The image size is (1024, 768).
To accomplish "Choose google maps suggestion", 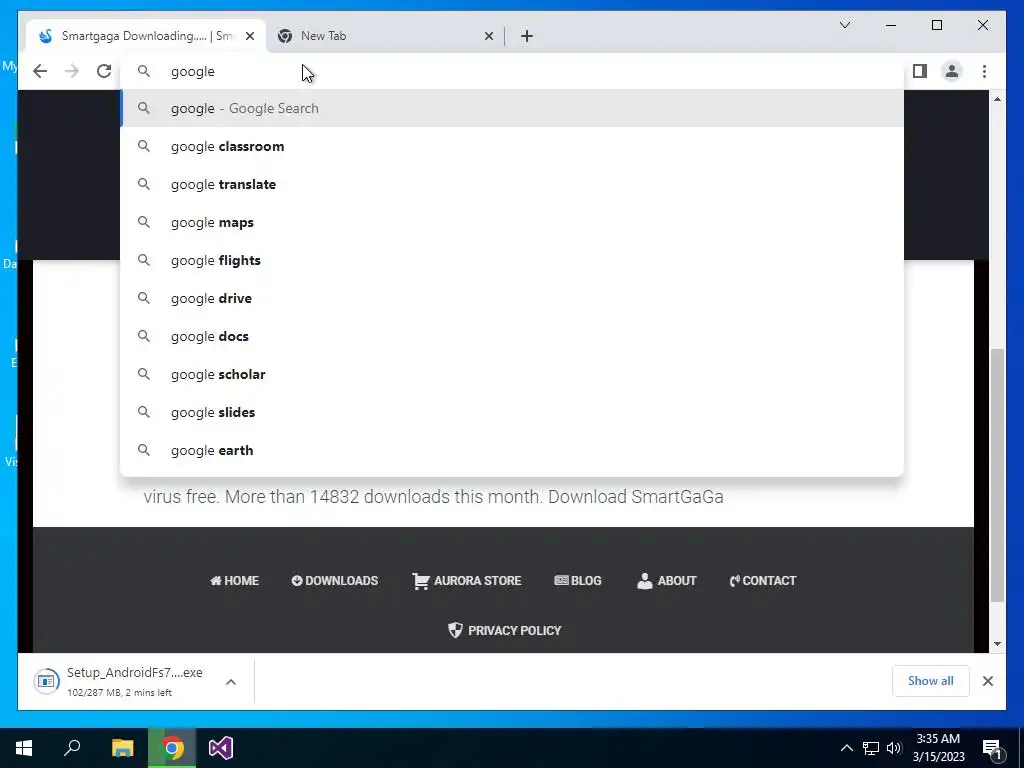I will click(x=512, y=222).
